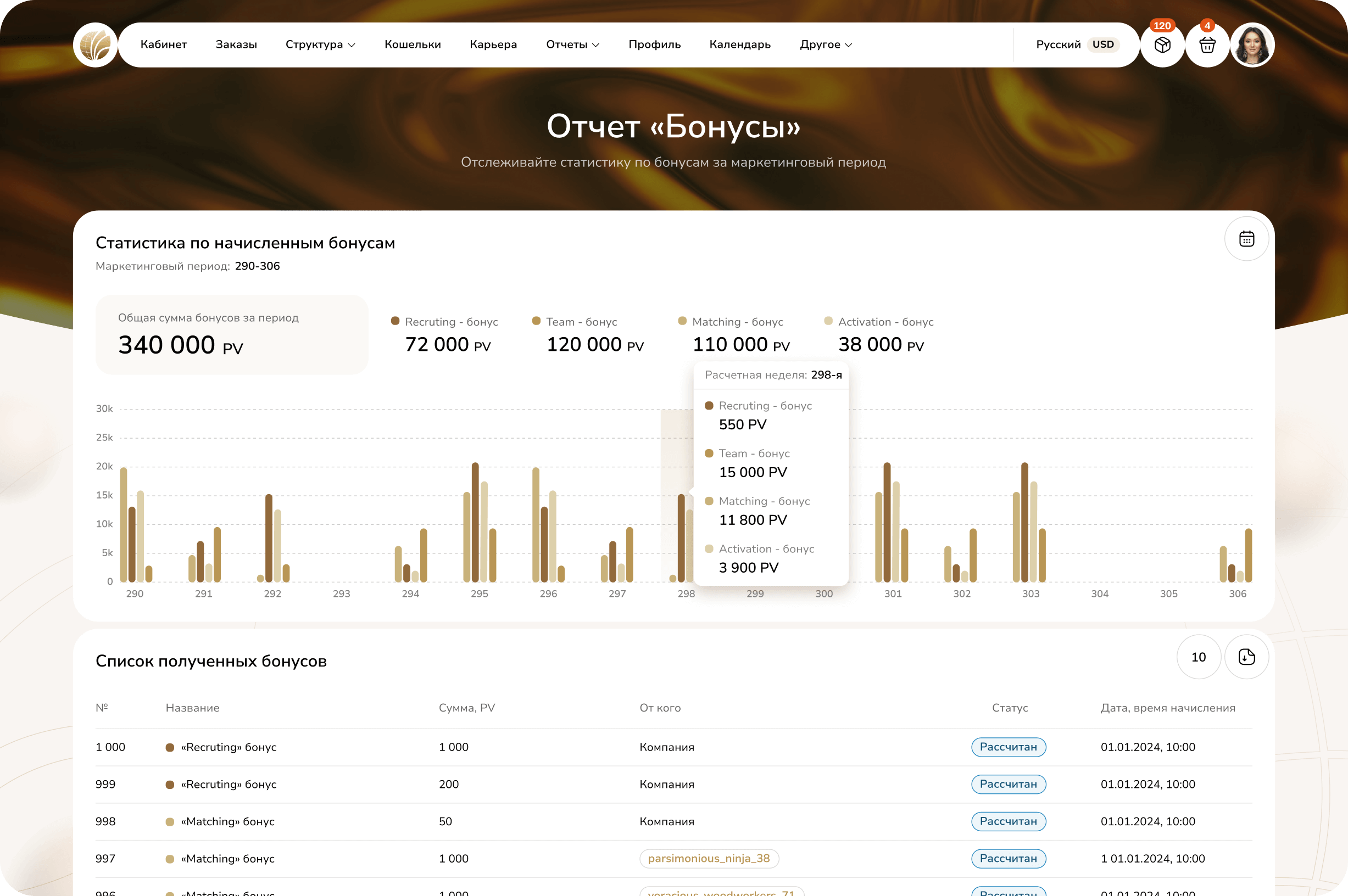This screenshot has width=1348, height=896.
Task: Toggle the Team bonus legend series
Action: (x=581, y=322)
